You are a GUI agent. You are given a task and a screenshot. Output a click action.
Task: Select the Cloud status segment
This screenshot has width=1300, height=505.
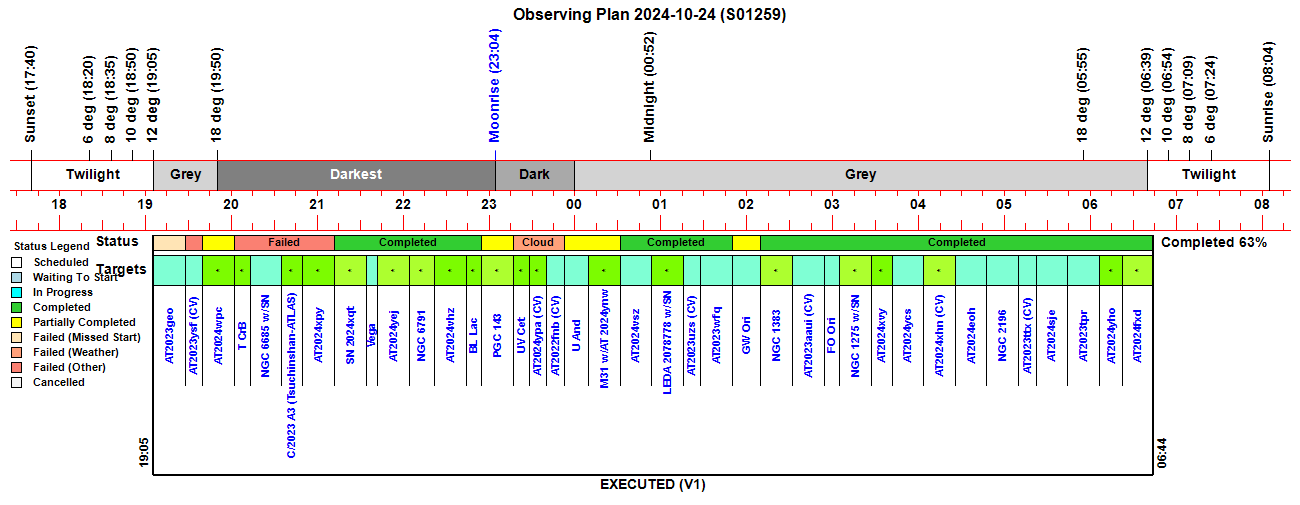click(x=538, y=243)
